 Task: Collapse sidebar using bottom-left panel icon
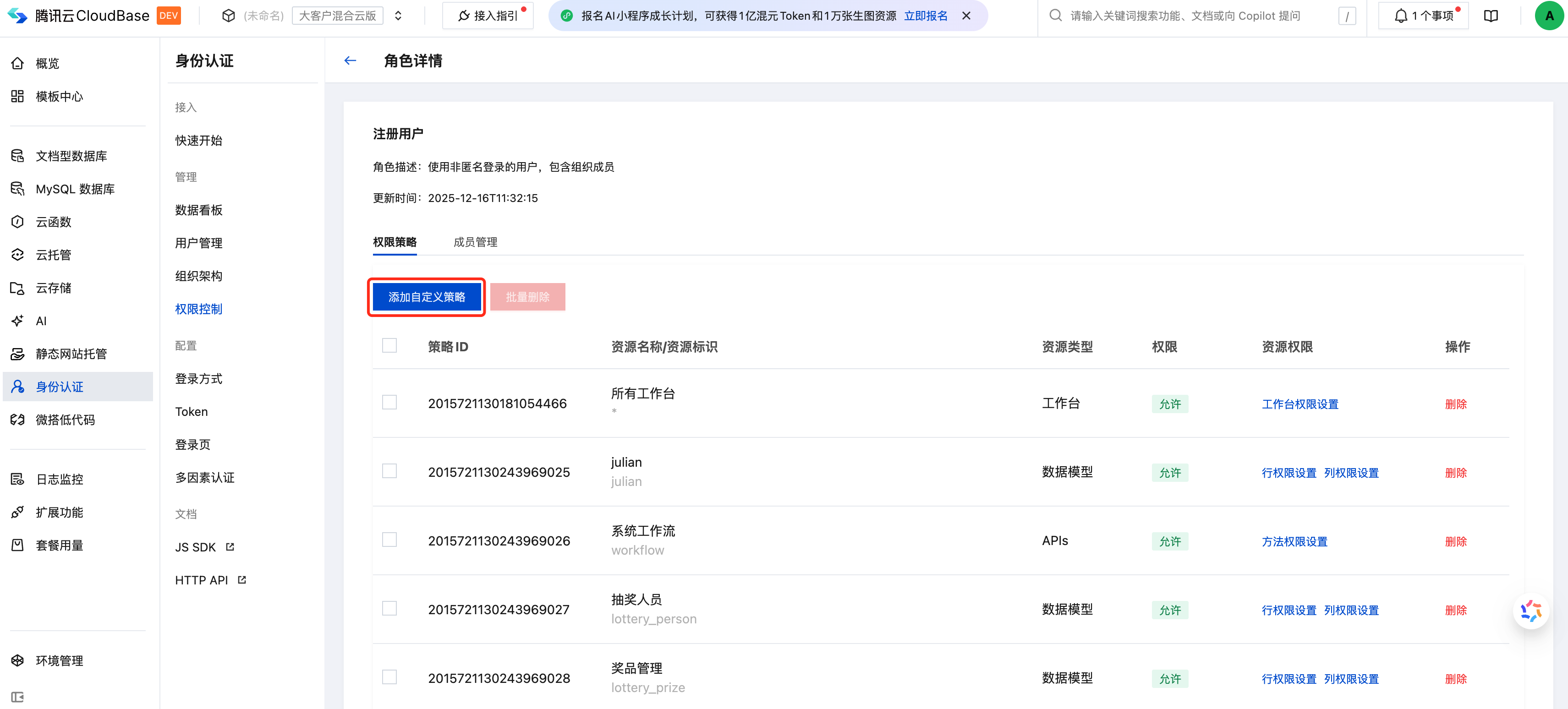17,697
